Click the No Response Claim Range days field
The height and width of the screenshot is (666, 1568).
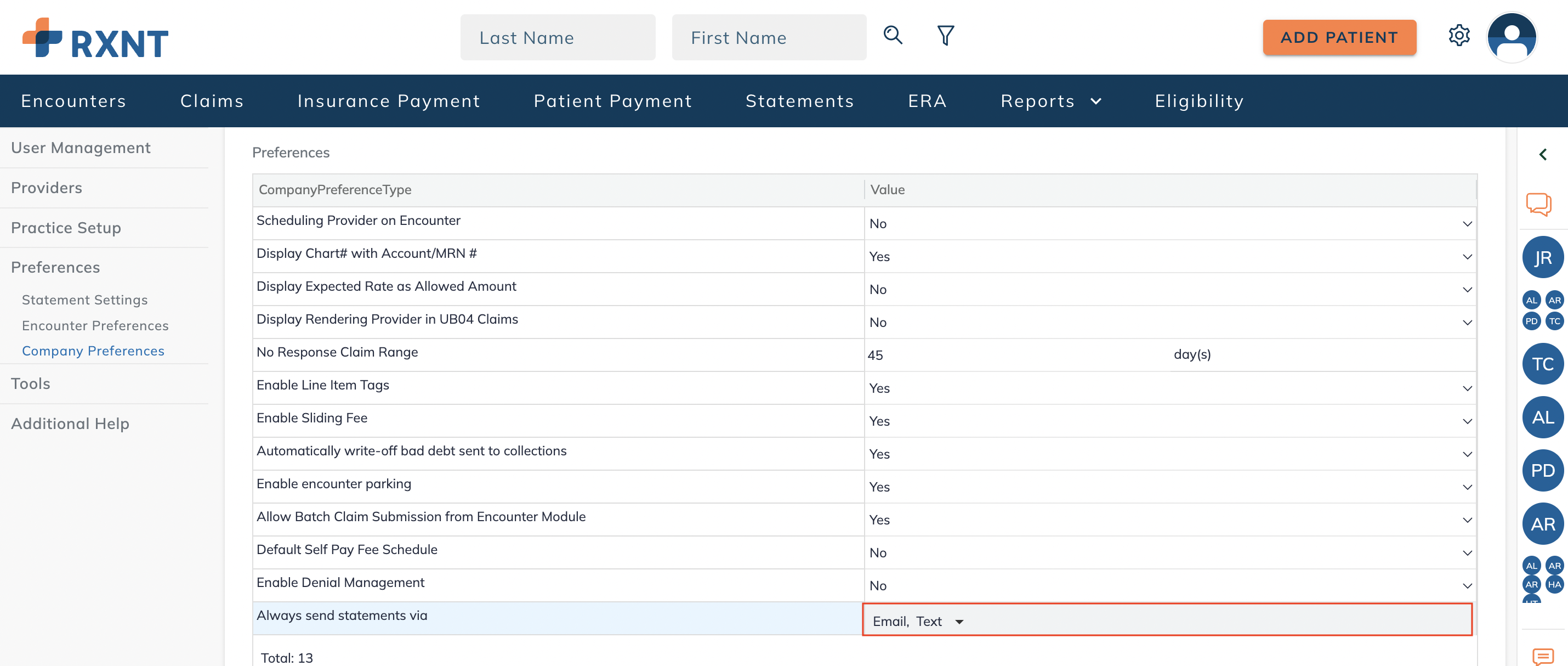tap(1016, 355)
